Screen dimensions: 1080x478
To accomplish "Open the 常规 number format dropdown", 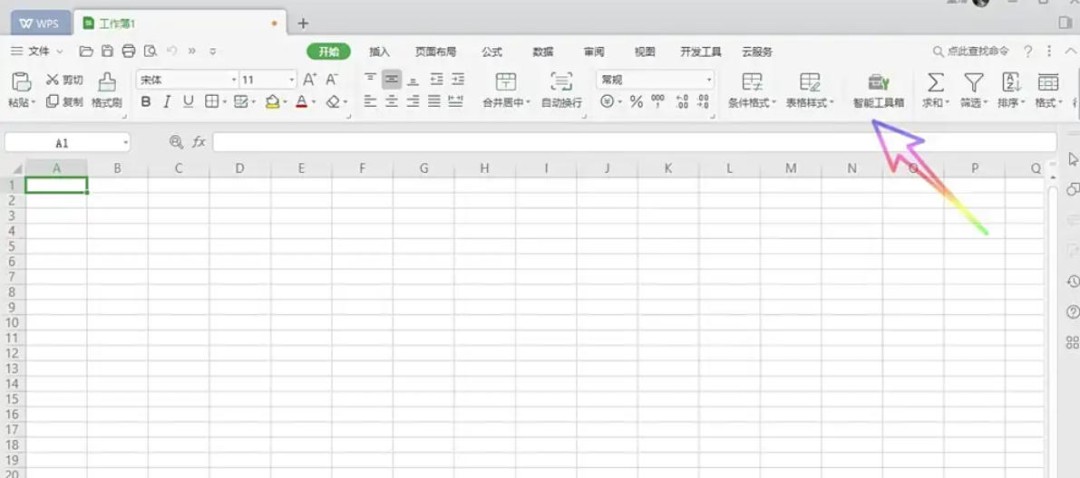I will click(x=709, y=80).
